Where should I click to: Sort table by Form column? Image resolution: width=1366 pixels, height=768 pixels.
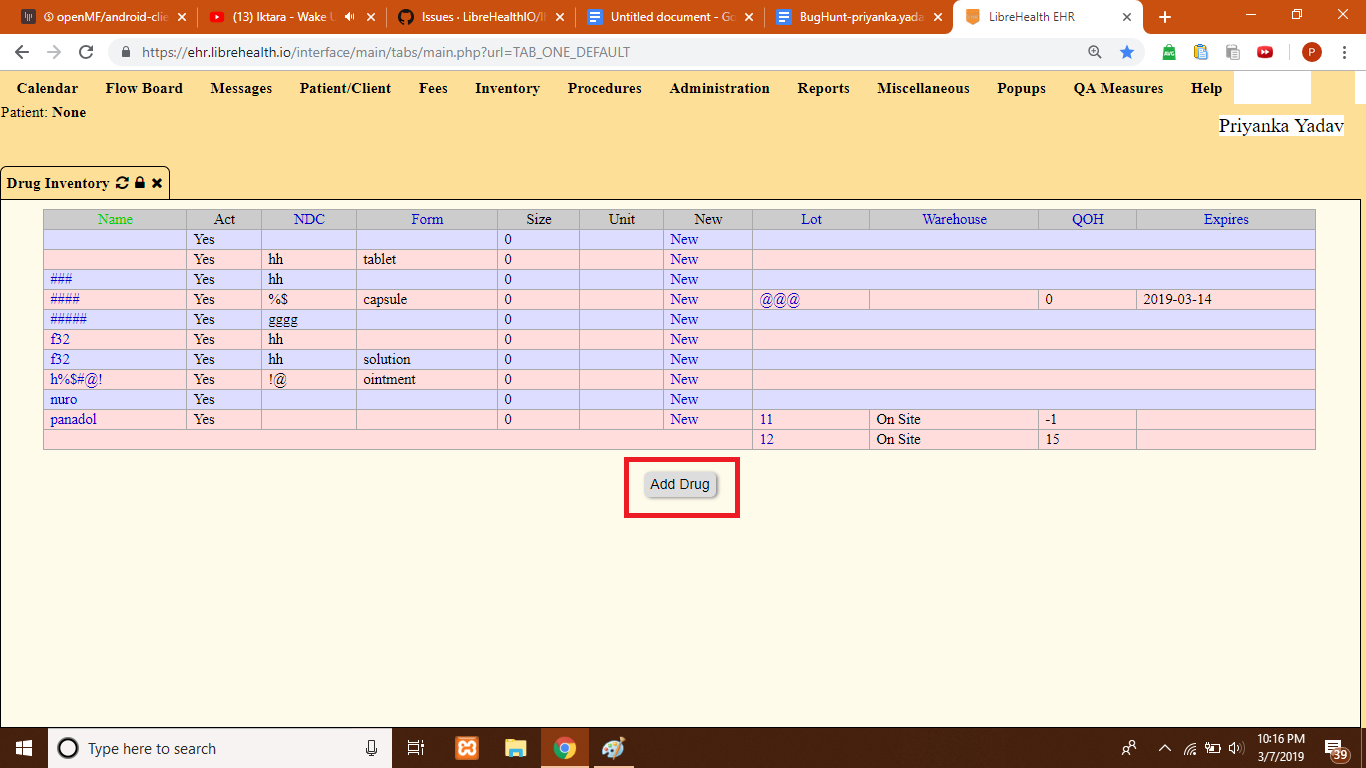tap(427, 219)
